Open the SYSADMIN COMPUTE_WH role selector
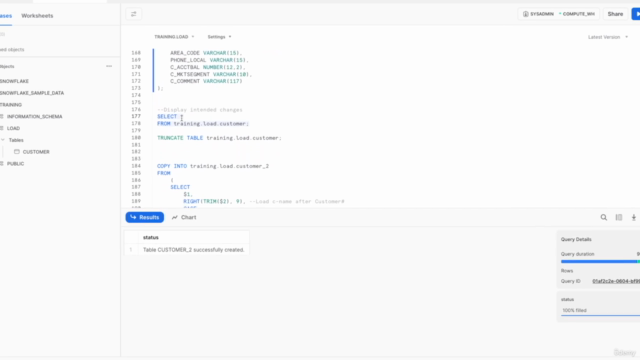Viewport: 640px width, 360px height. (558, 14)
